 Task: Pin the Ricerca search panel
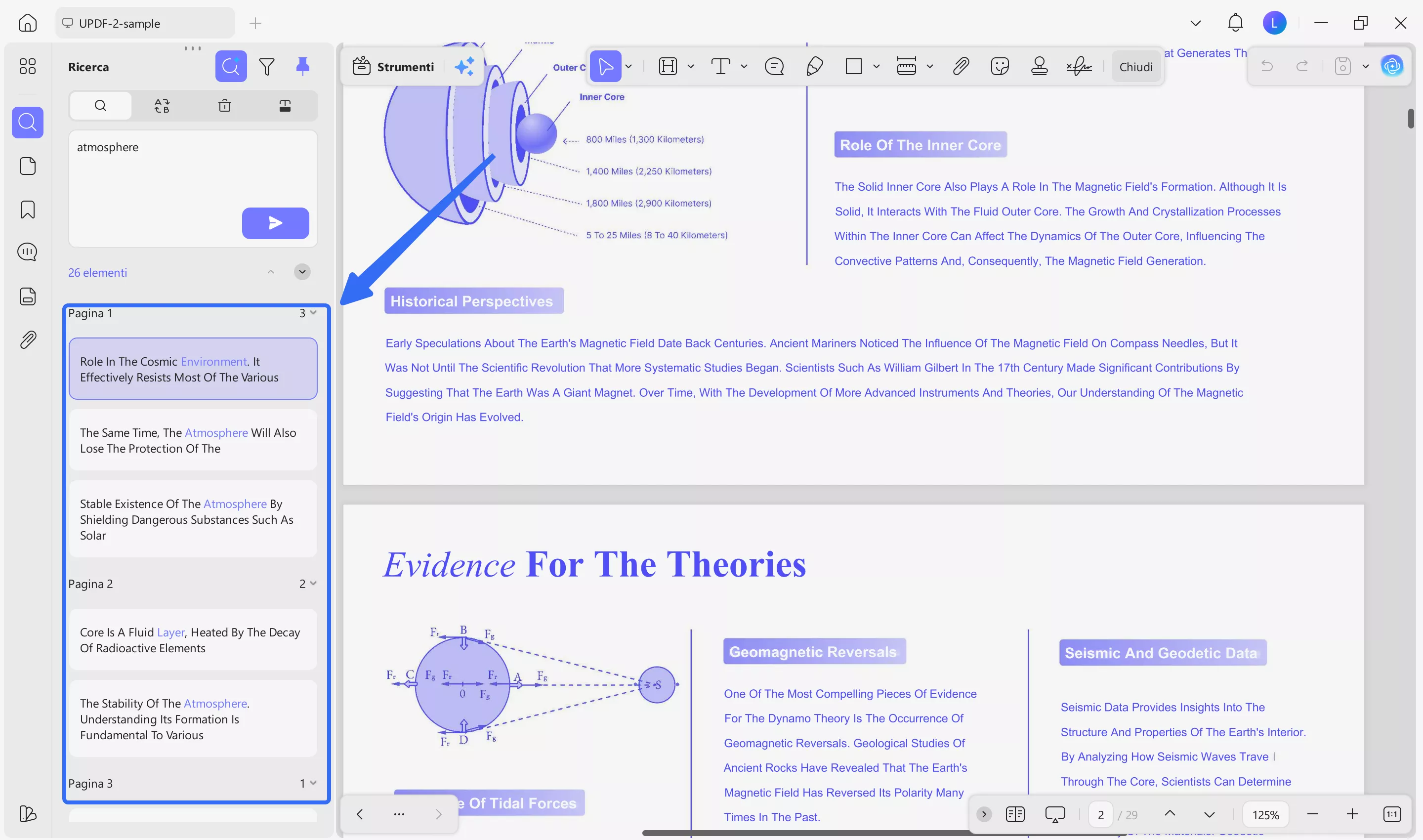303,66
